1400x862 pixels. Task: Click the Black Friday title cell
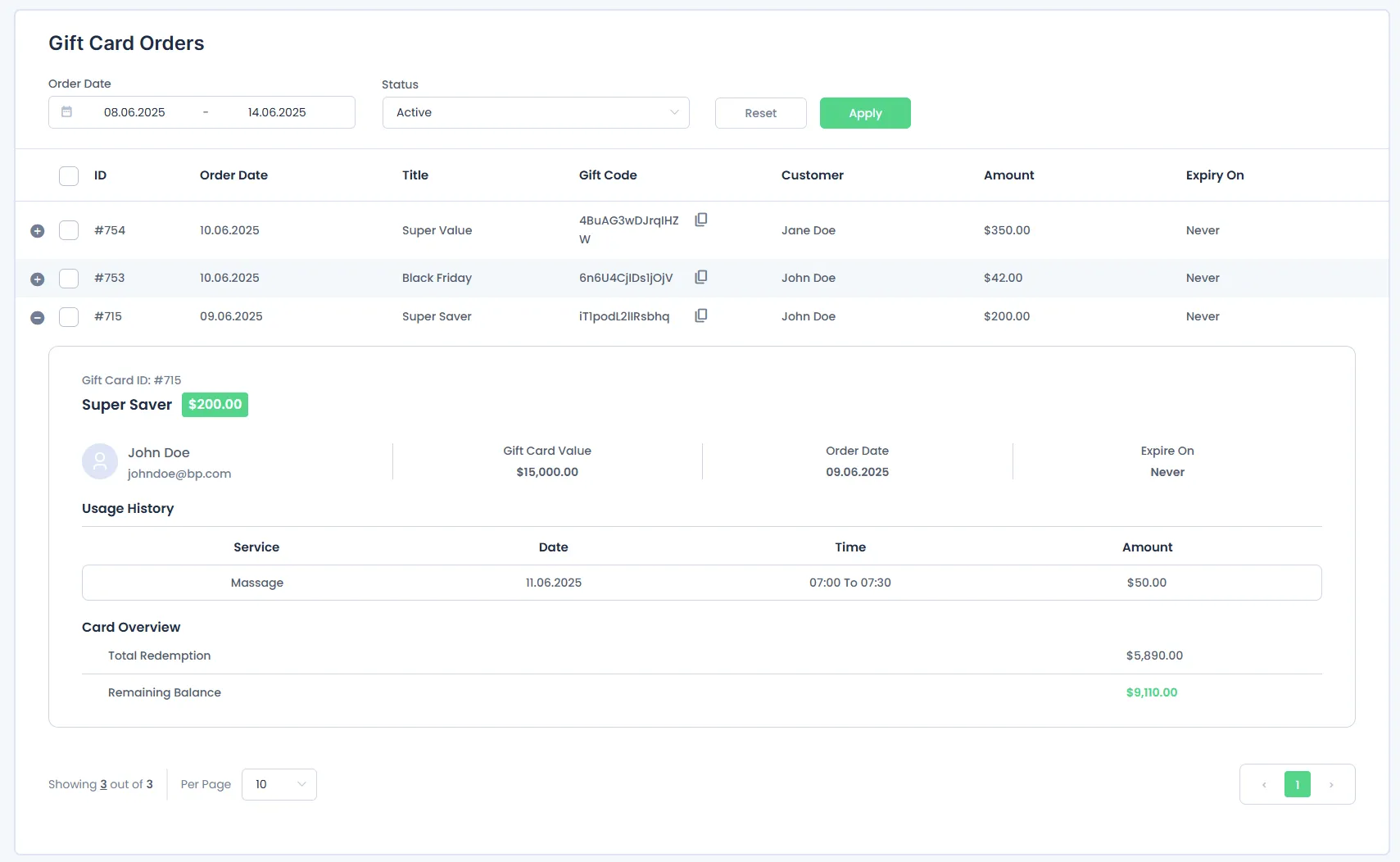(x=437, y=278)
